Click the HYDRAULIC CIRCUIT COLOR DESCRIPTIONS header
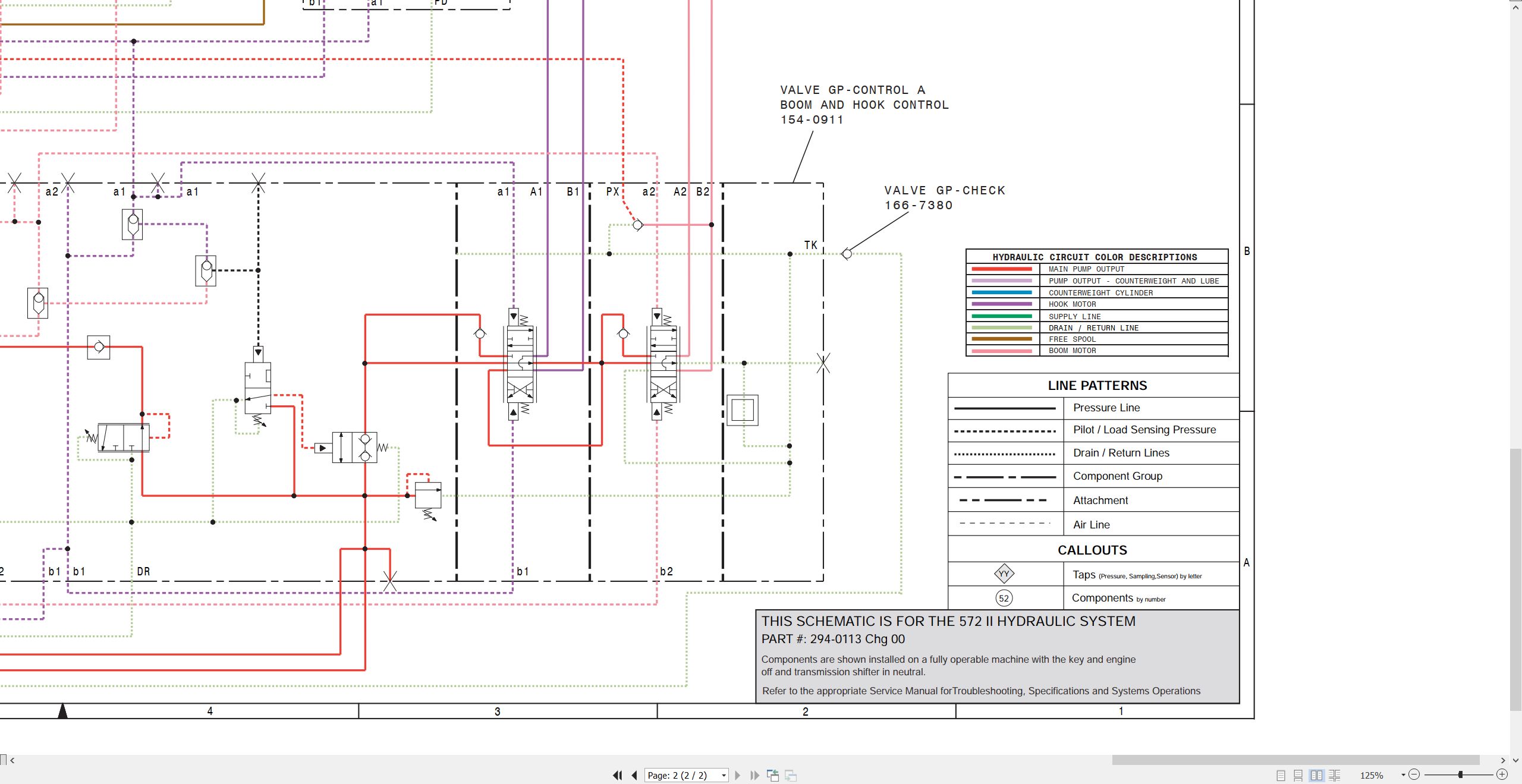This screenshot has width=1522, height=784. click(x=1095, y=257)
